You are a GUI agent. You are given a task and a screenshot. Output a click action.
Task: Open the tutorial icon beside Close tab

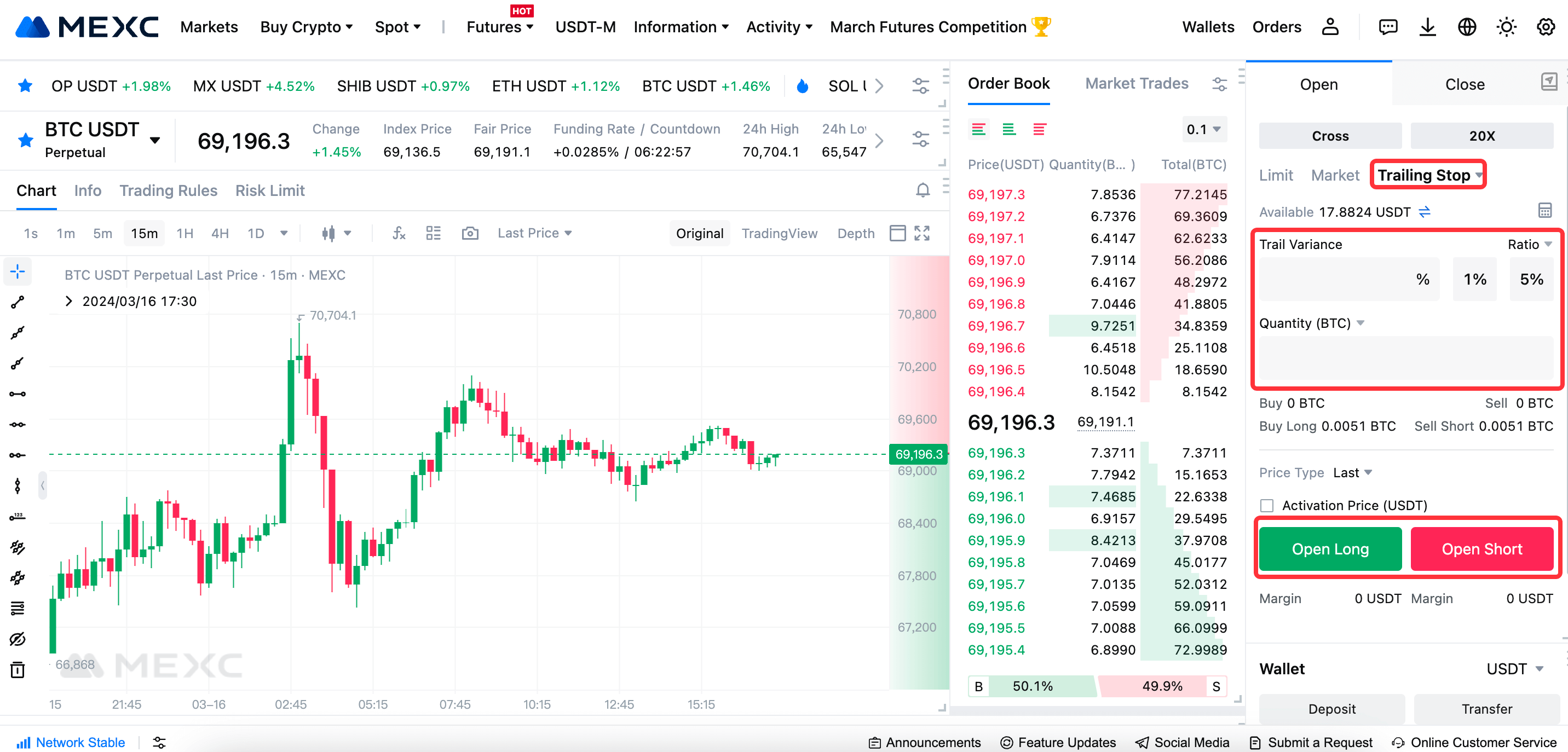[x=1548, y=82]
